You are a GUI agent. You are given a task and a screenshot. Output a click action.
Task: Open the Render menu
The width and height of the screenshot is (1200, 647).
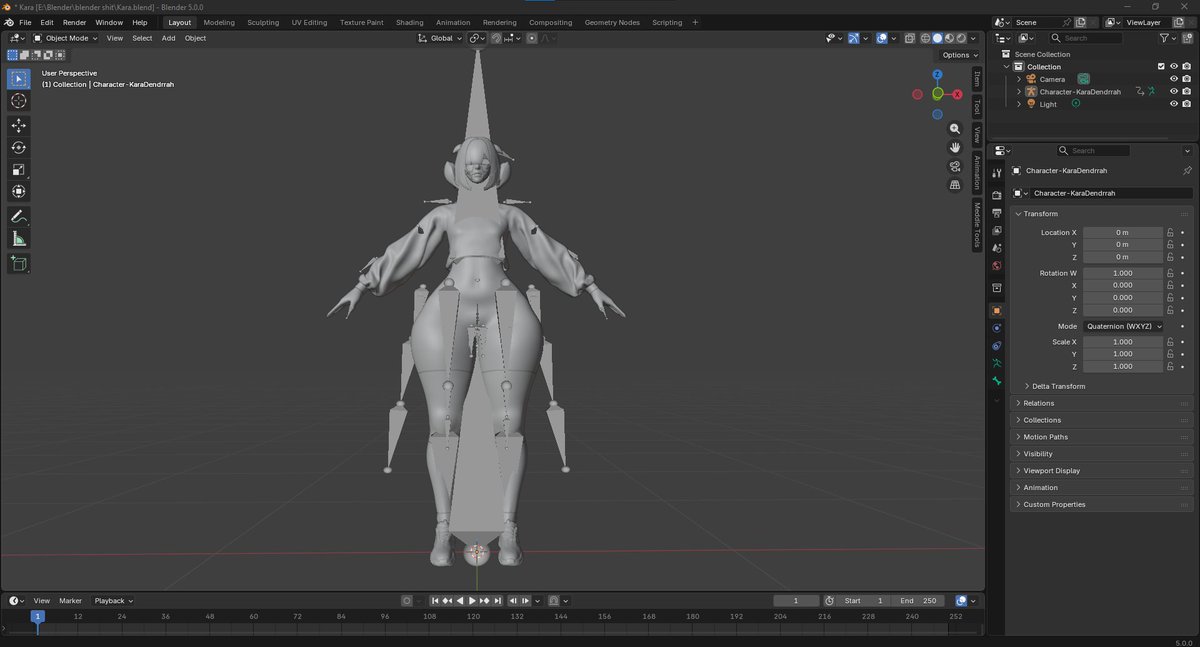(74, 22)
